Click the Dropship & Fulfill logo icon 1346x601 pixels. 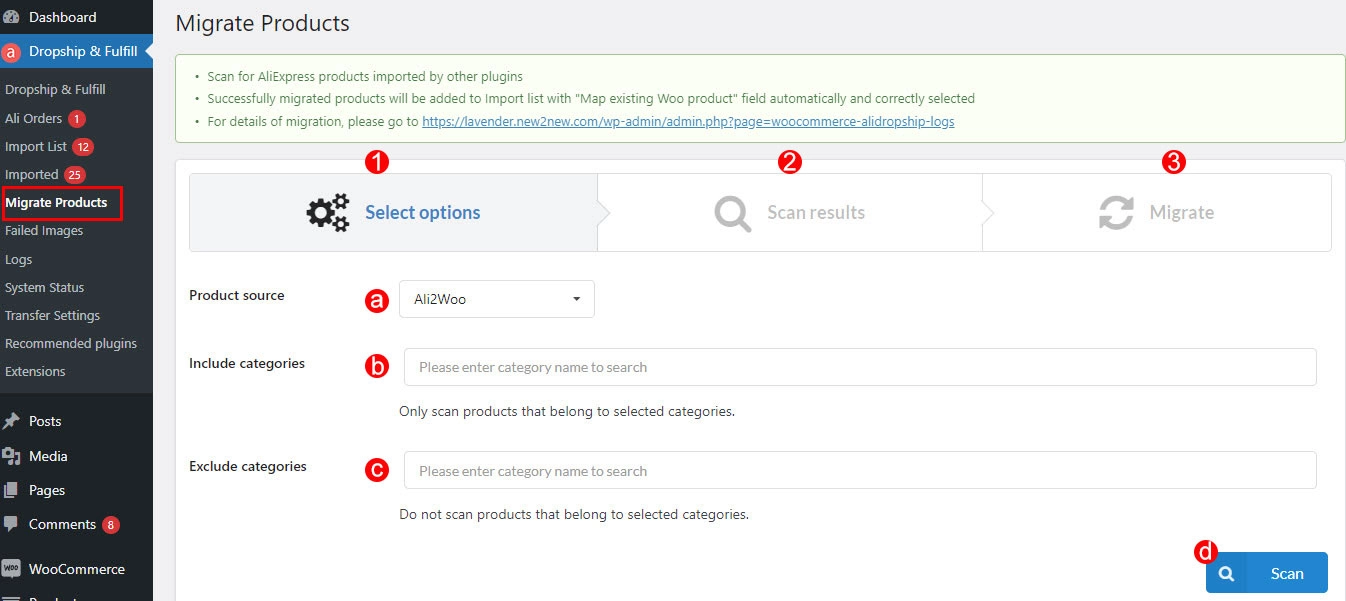[11, 51]
